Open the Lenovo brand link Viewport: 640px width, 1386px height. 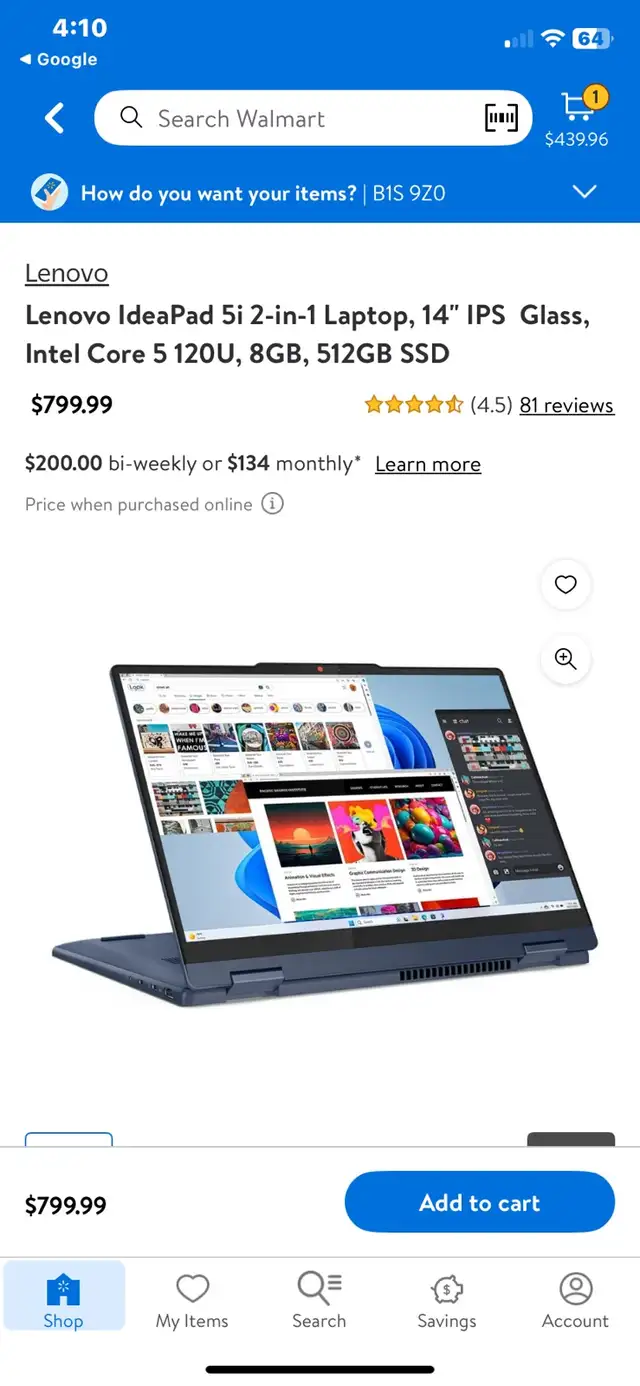[66, 273]
